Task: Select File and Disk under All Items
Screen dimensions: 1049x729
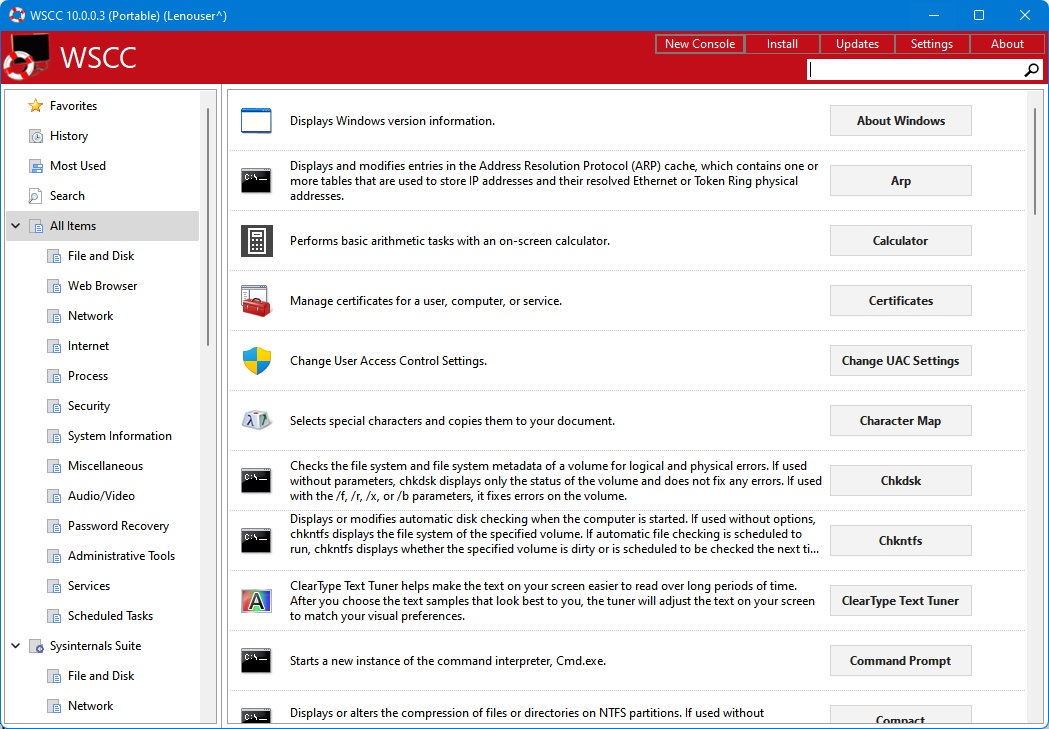Action: coord(101,256)
